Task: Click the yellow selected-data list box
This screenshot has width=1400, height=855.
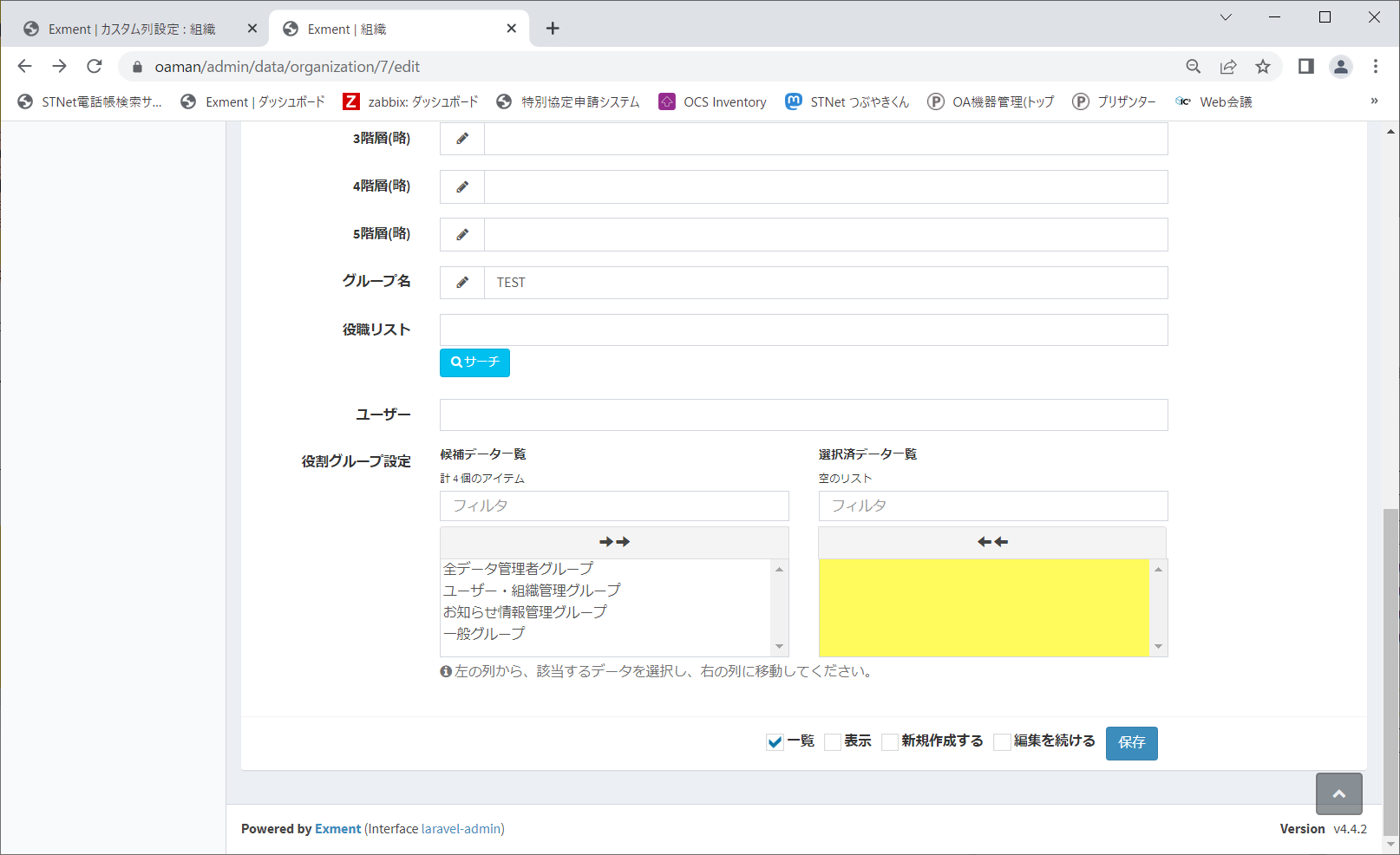Action: 985,607
